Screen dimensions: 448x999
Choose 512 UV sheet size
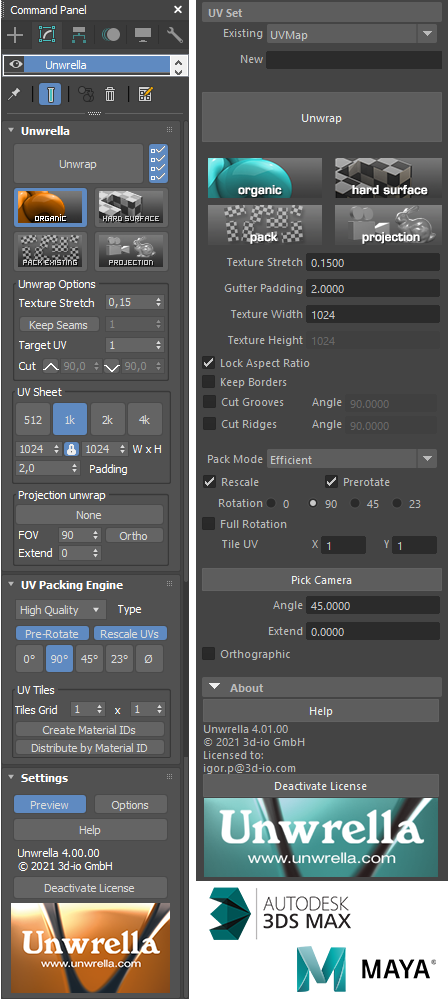pos(33,420)
